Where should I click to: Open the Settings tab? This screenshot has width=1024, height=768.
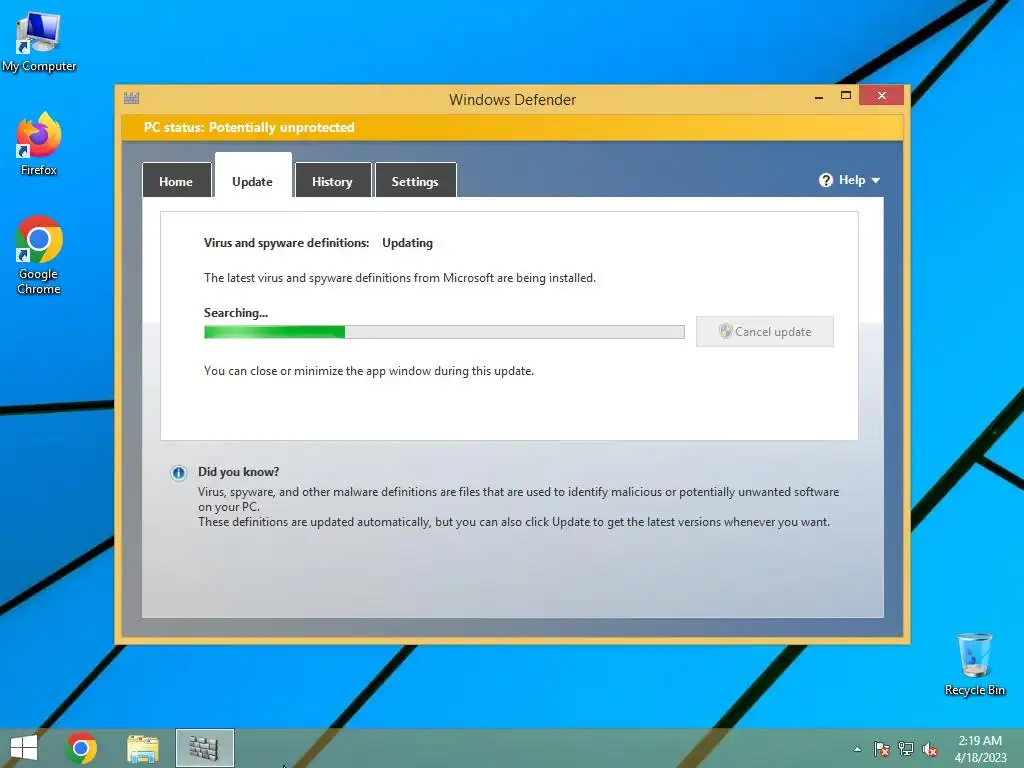click(x=415, y=180)
